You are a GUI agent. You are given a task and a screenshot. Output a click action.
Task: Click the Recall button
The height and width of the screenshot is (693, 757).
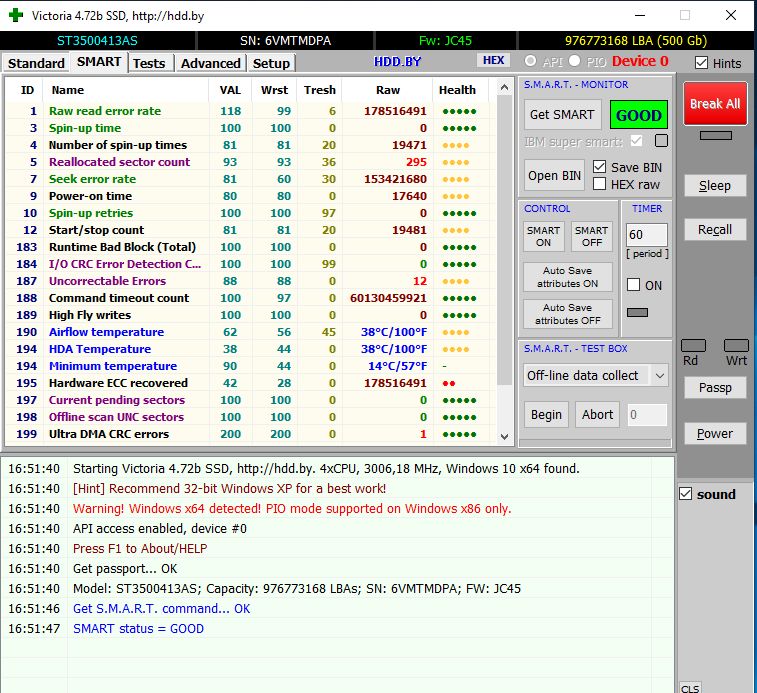(715, 229)
